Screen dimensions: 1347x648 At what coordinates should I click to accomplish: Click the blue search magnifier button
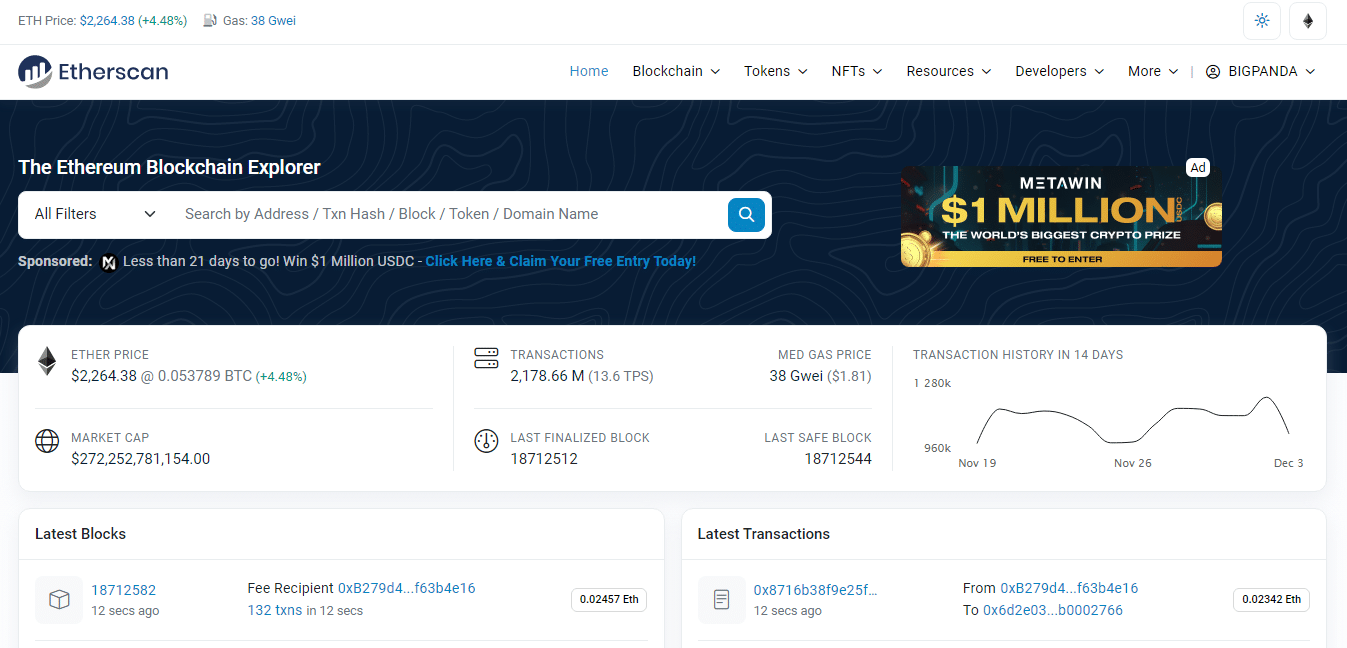pos(746,214)
